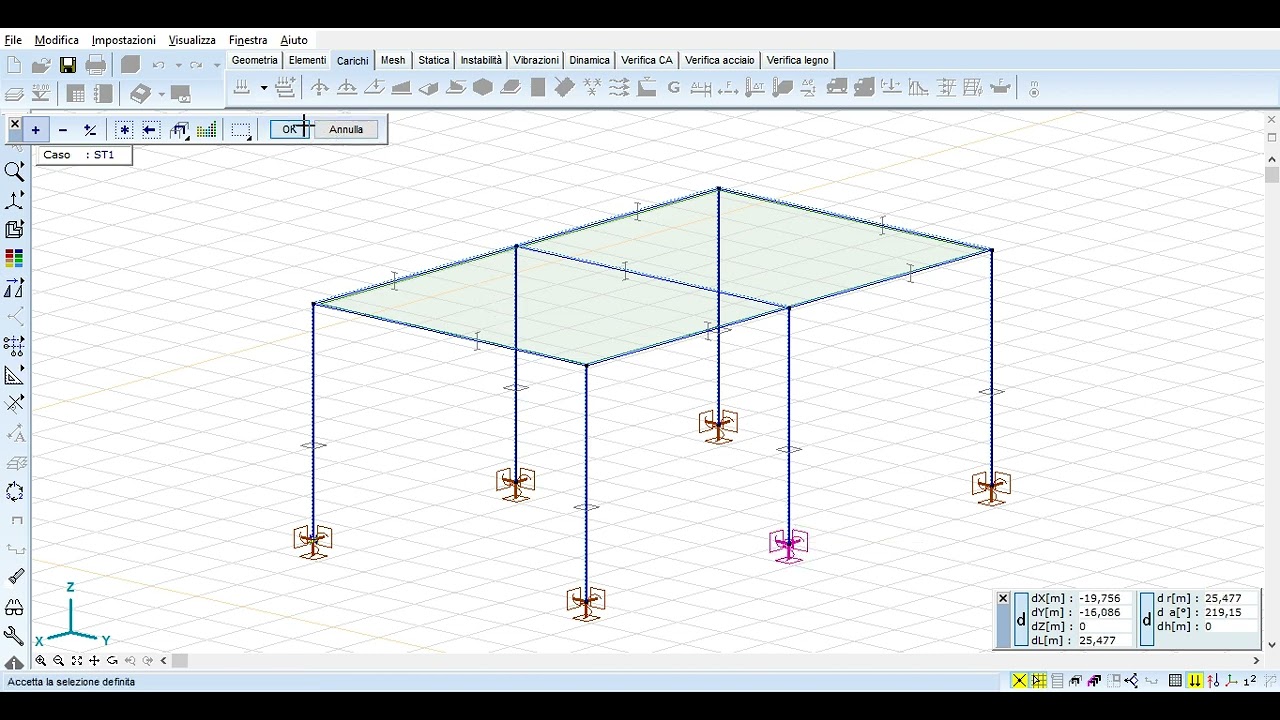1280x720 pixels.
Task: Confirm the selection with OK
Action: coord(291,129)
